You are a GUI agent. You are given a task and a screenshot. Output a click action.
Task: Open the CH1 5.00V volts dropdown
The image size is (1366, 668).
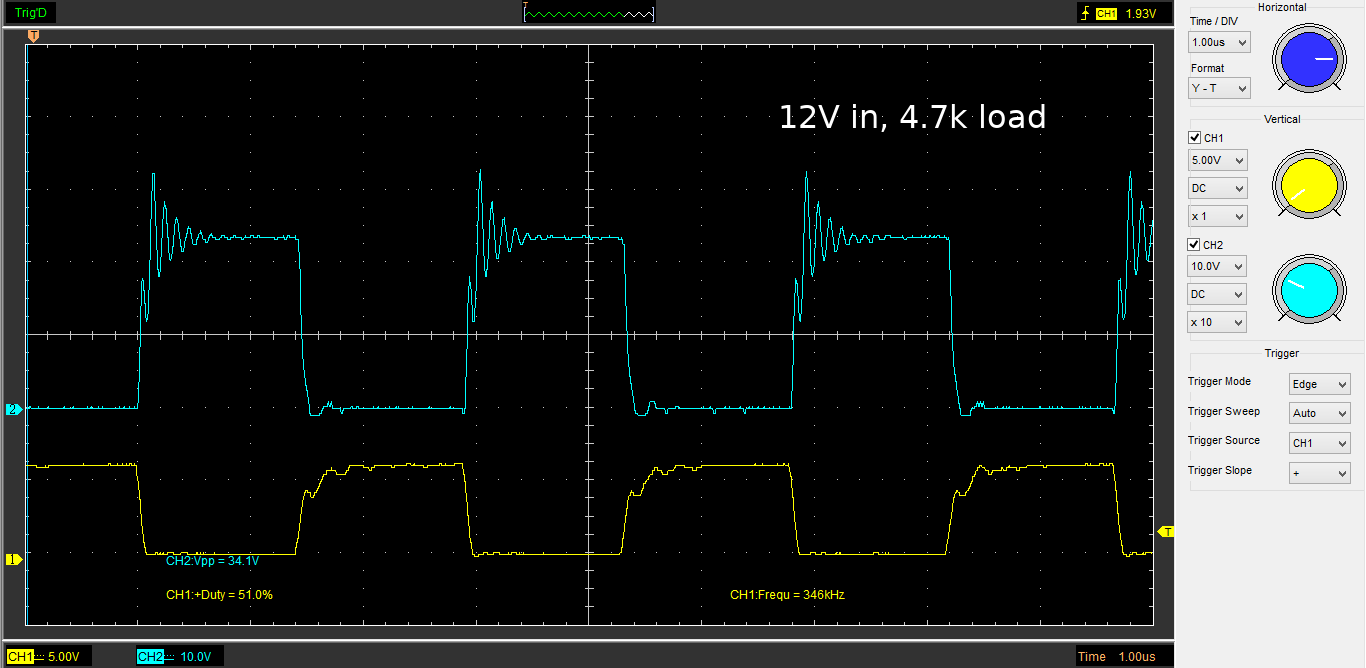pos(1217,160)
